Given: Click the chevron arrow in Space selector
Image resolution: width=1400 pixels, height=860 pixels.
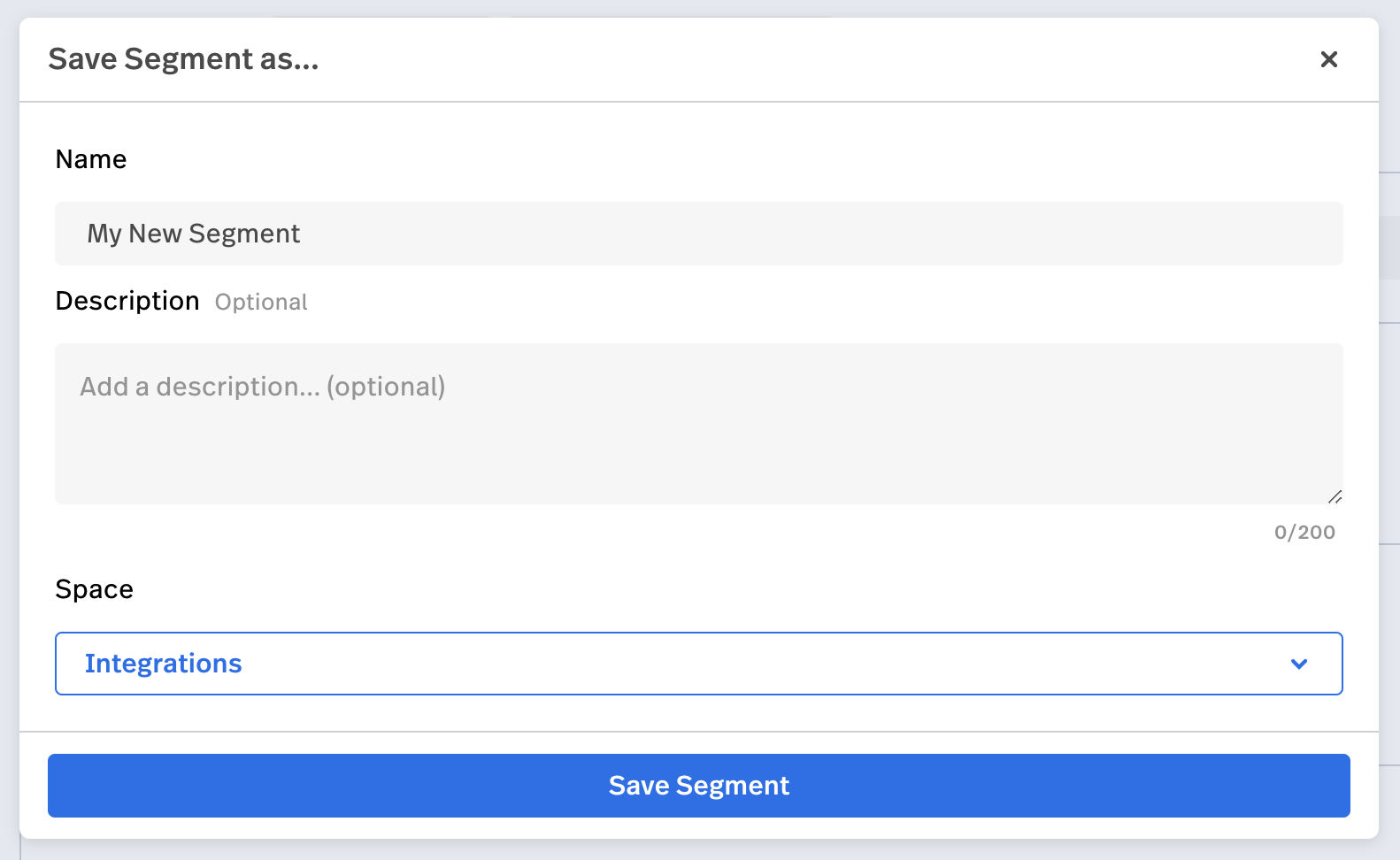Looking at the screenshot, I should click(x=1298, y=664).
